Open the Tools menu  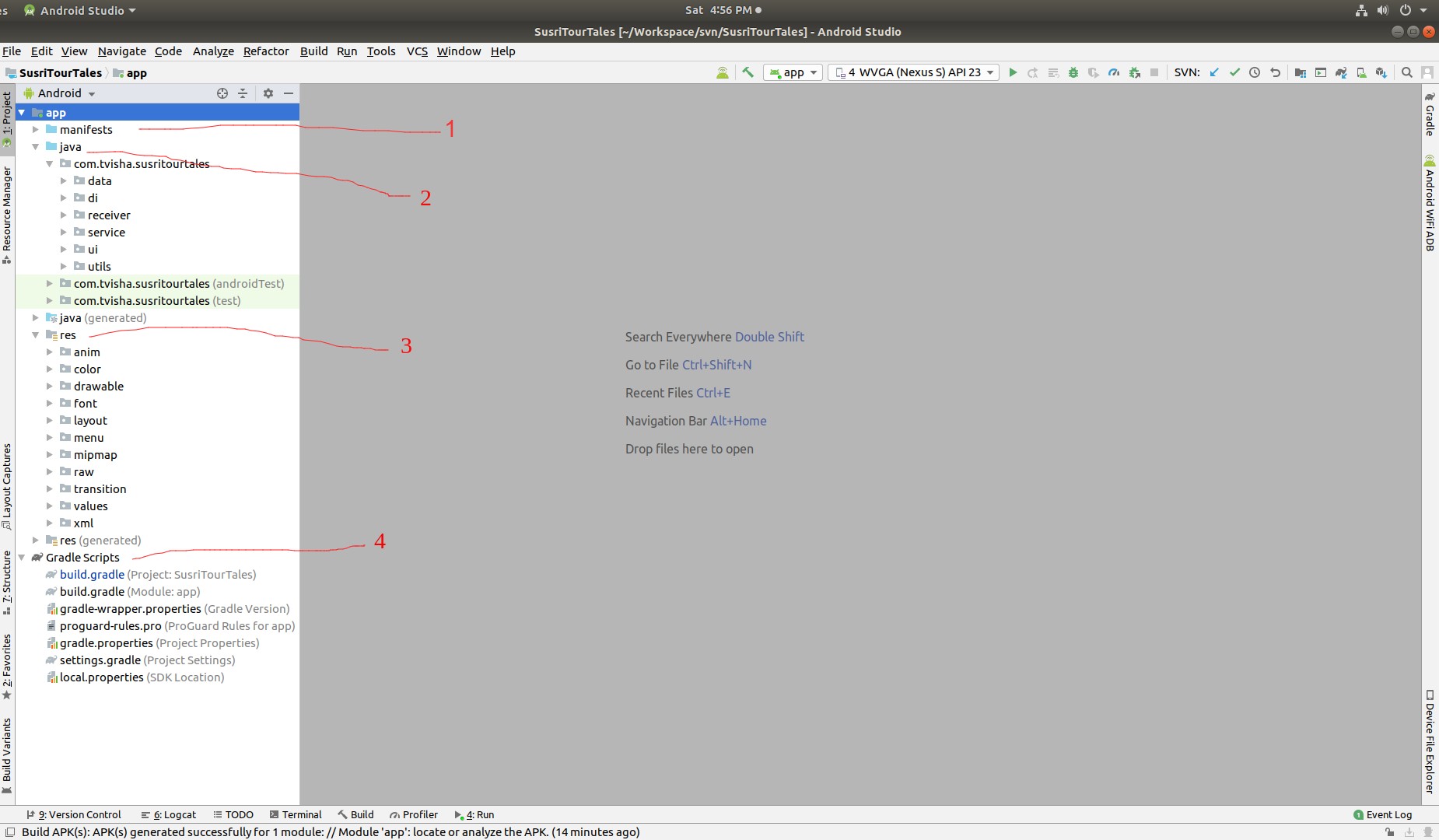coord(381,51)
